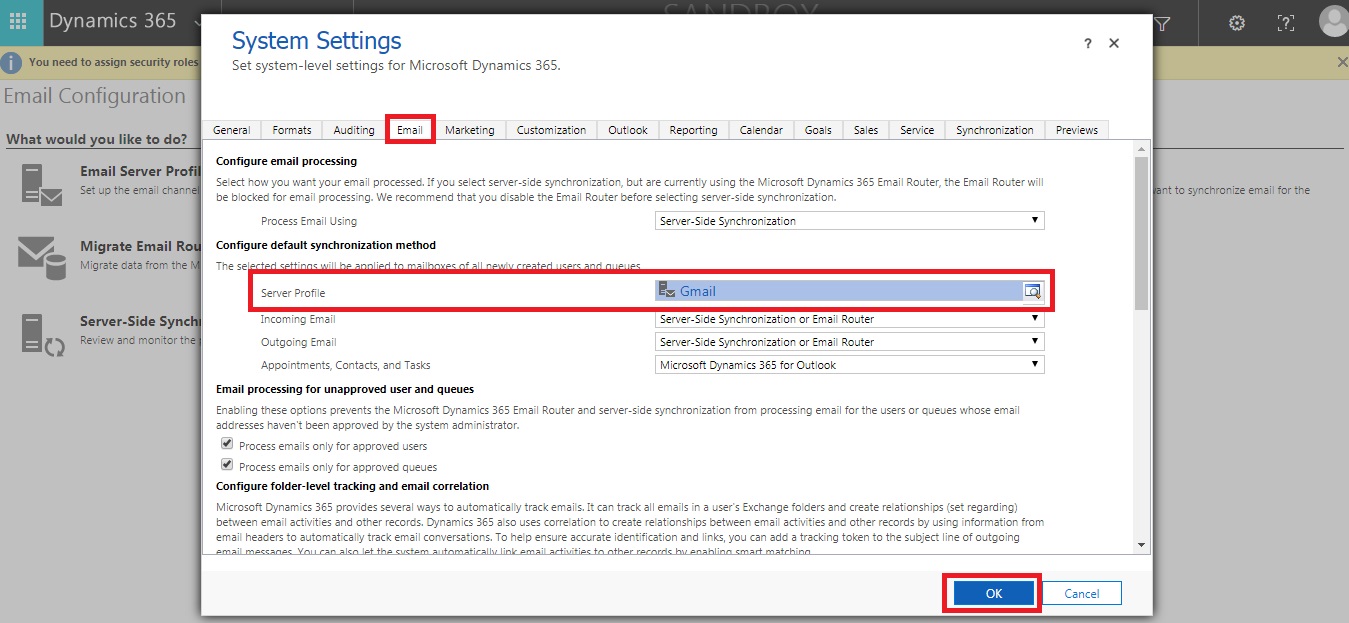Toggle Process emails only for approved users

pos(227,444)
